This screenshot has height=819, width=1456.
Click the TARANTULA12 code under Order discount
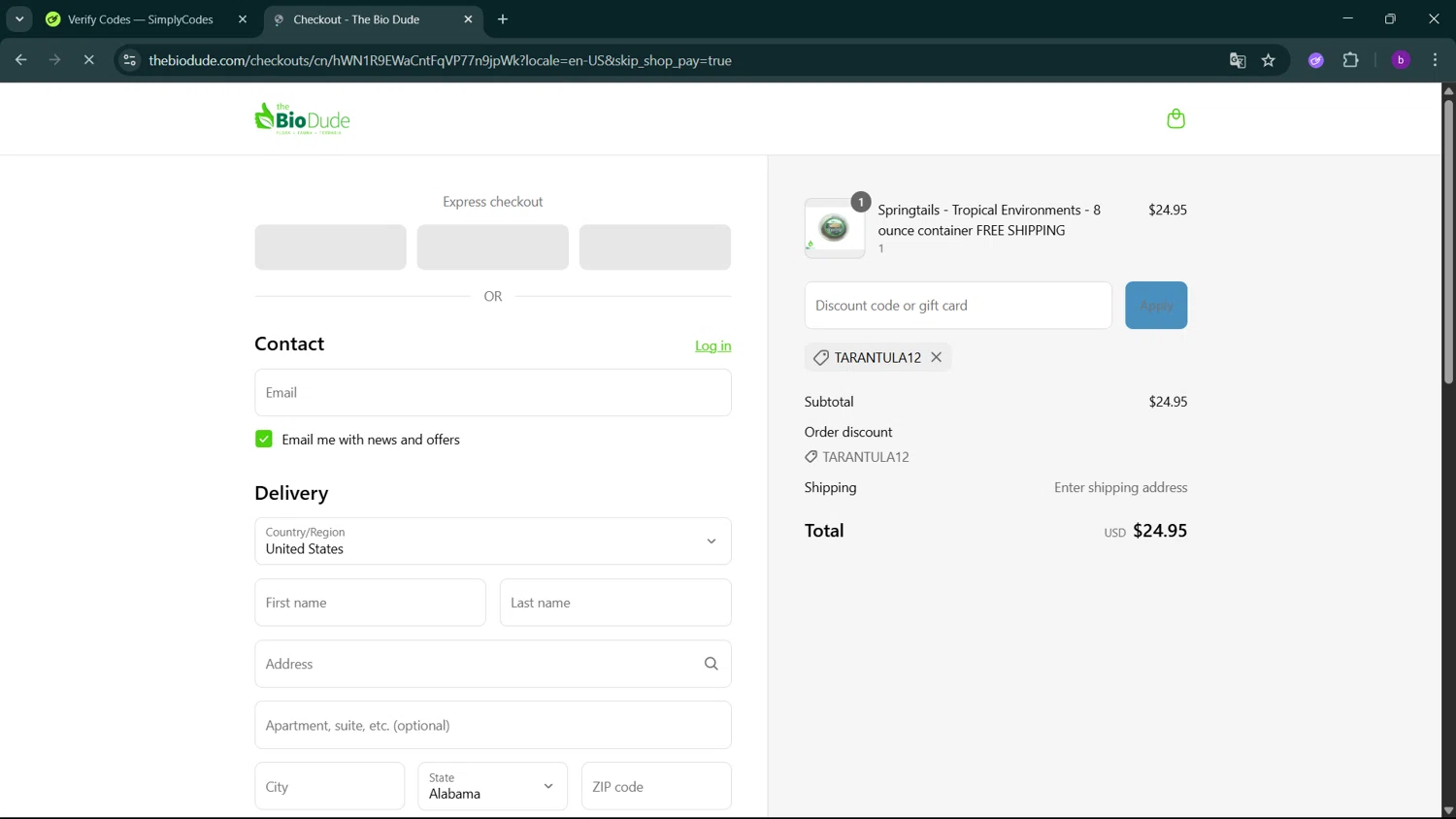866,457
